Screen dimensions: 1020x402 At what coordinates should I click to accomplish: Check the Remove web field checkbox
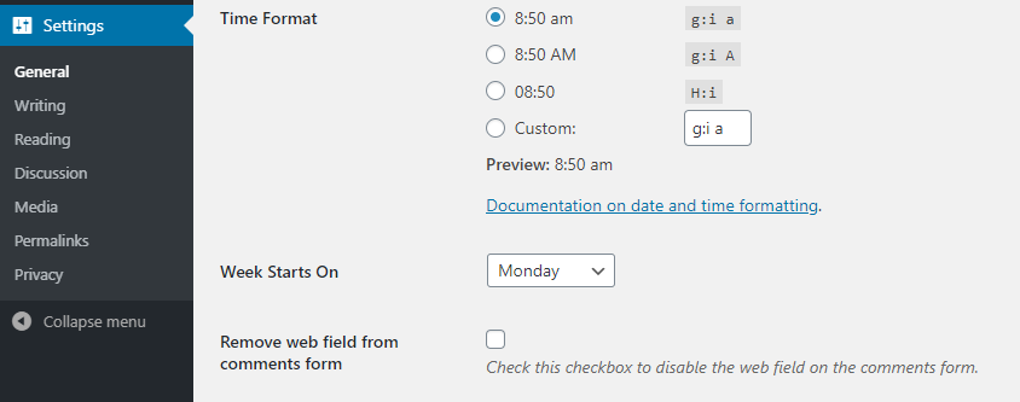tap(496, 339)
